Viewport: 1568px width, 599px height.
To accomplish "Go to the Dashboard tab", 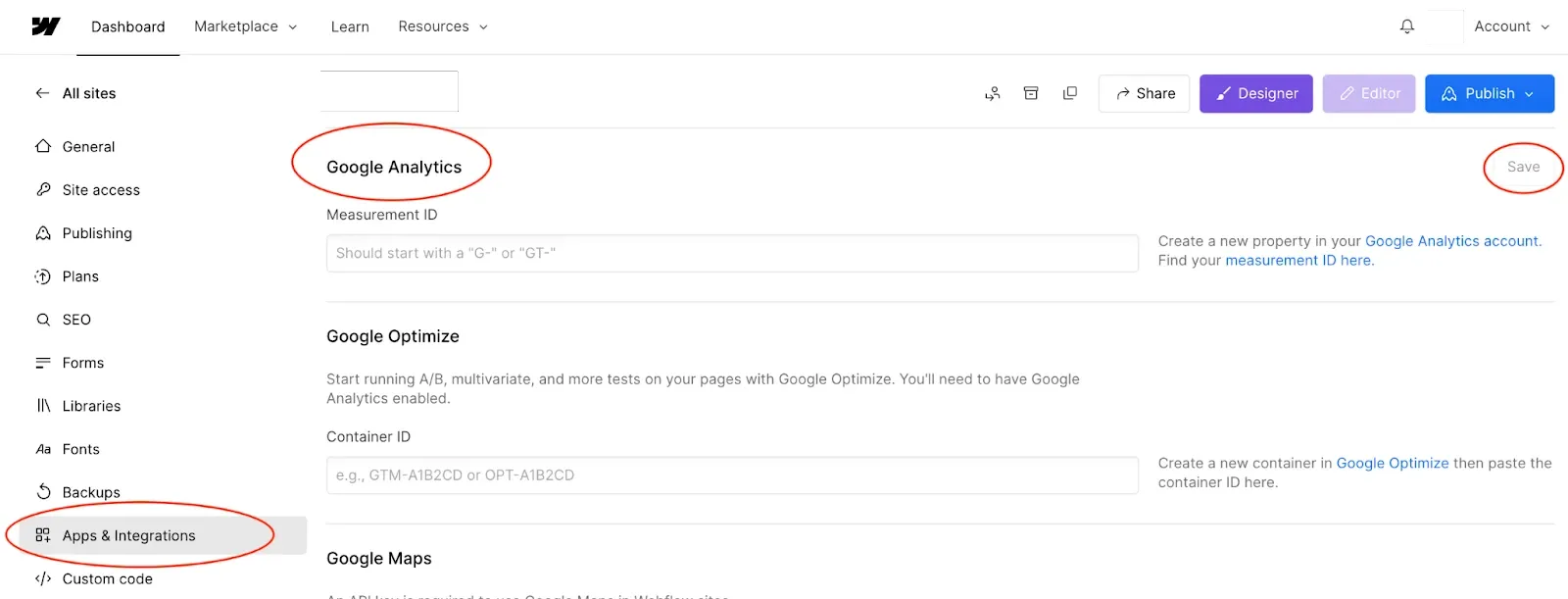I will point(128,26).
